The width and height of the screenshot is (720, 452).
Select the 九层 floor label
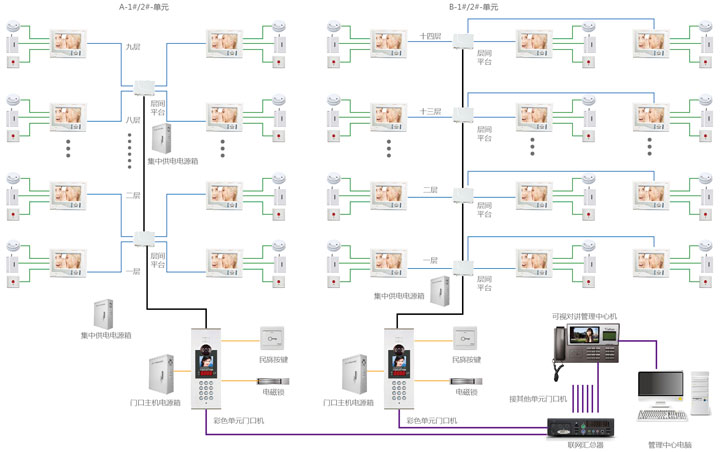click(133, 47)
